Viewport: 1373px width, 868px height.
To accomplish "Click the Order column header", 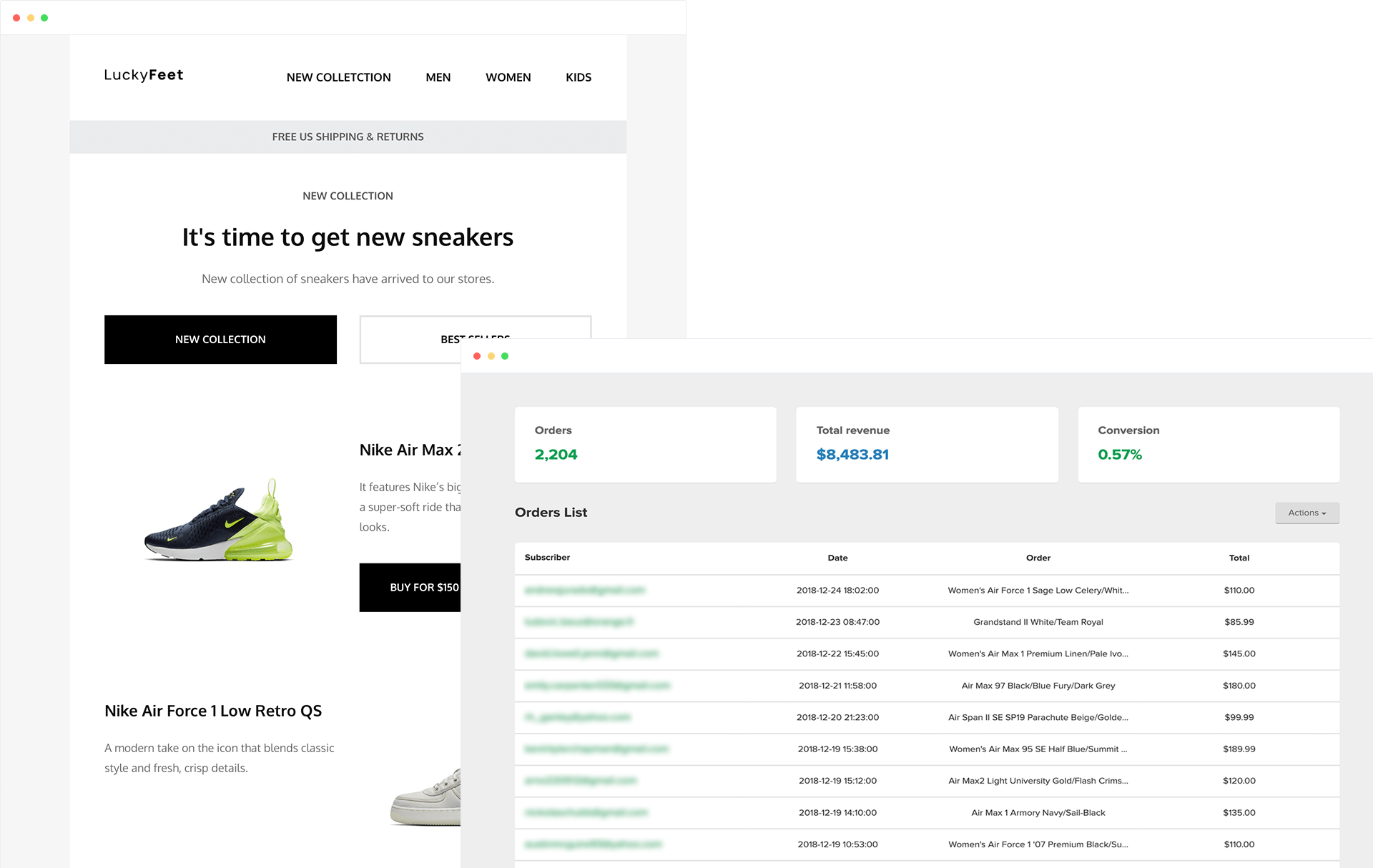I will tap(1038, 558).
